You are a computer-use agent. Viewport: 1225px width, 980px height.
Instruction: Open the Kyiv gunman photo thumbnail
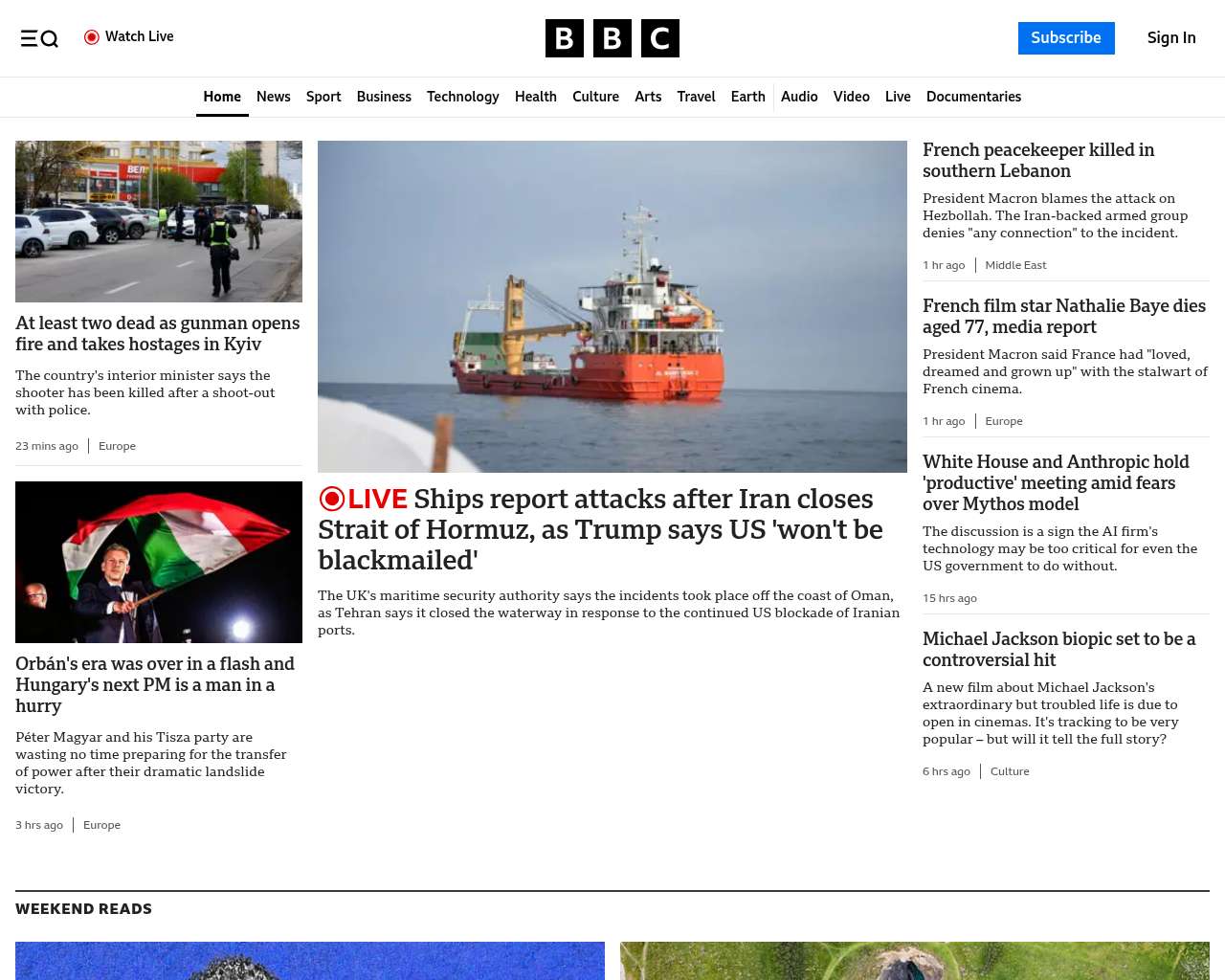click(159, 221)
